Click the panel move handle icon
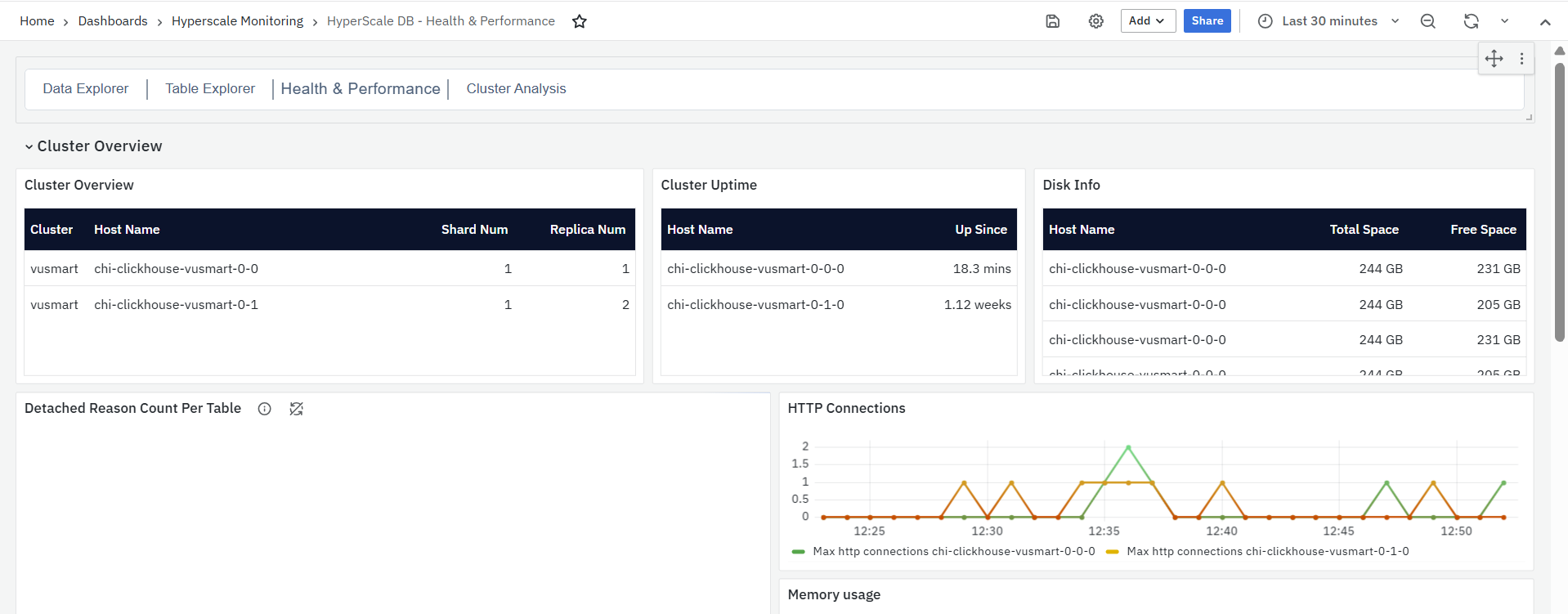 coord(1494,58)
